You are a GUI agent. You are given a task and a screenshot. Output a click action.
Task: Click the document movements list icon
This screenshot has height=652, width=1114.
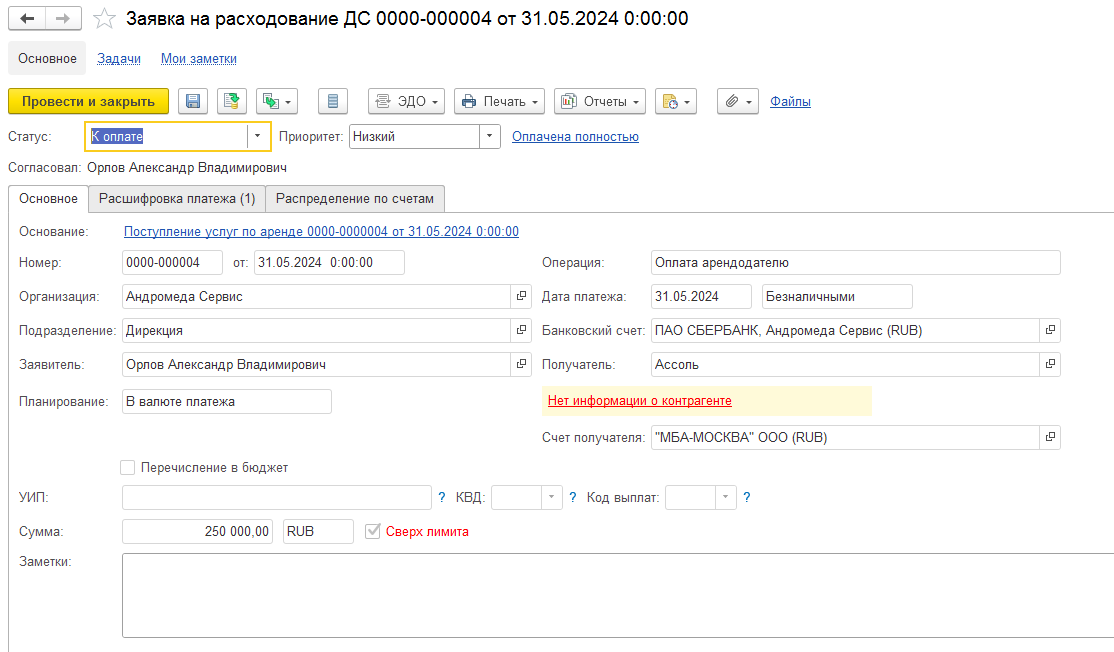(333, 101)
